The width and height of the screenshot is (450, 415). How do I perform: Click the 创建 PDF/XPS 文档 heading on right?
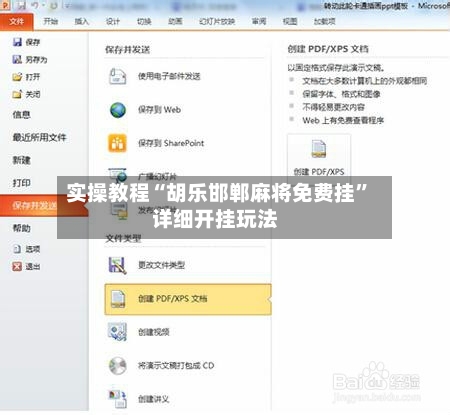click(328, 49)
